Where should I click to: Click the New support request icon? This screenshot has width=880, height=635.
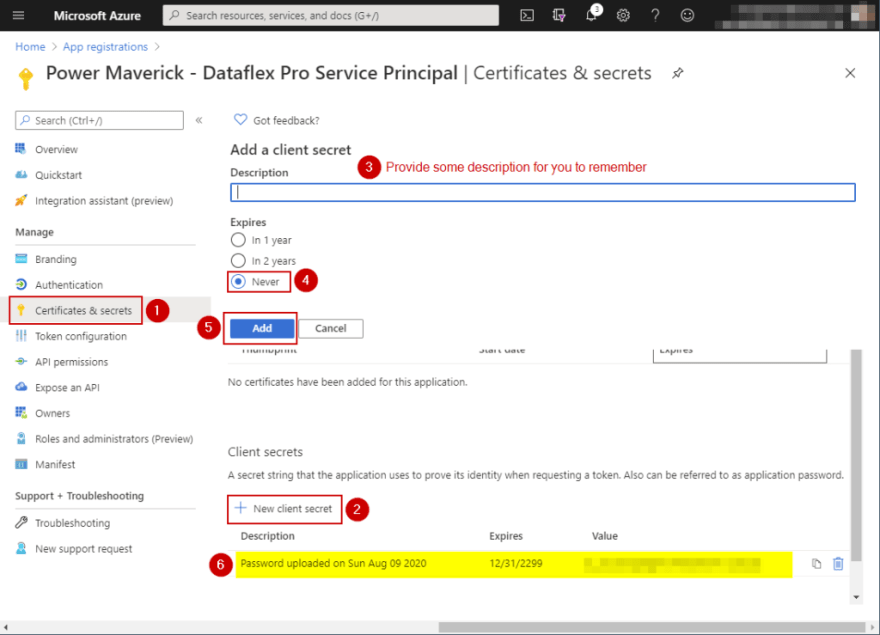click(x=21, y=548)
